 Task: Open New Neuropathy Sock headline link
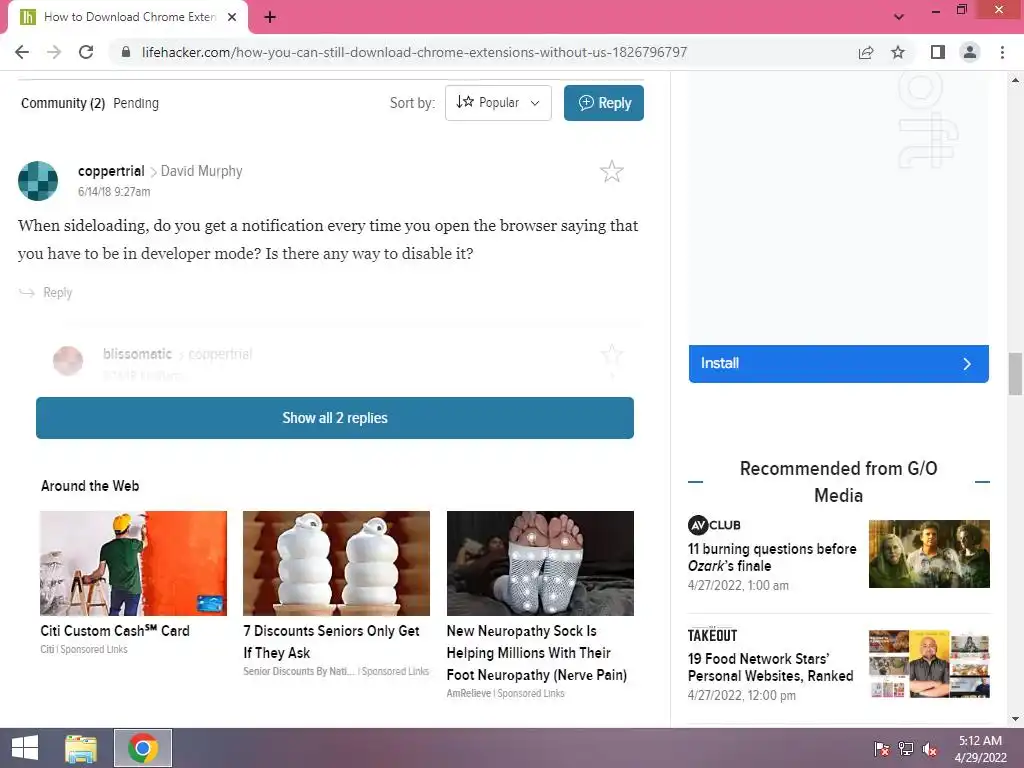537,653
